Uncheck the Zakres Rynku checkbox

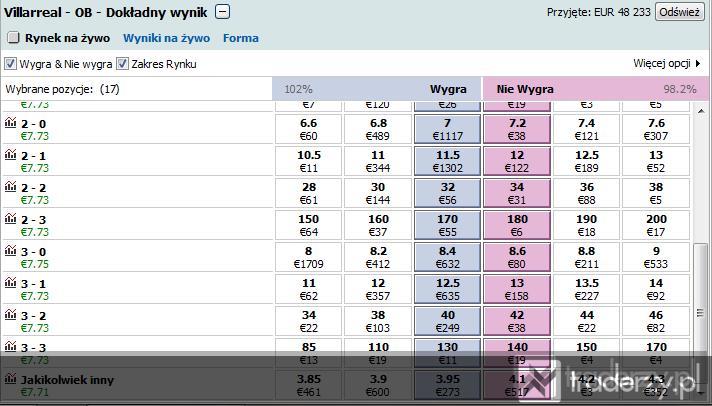coord(122,64)
